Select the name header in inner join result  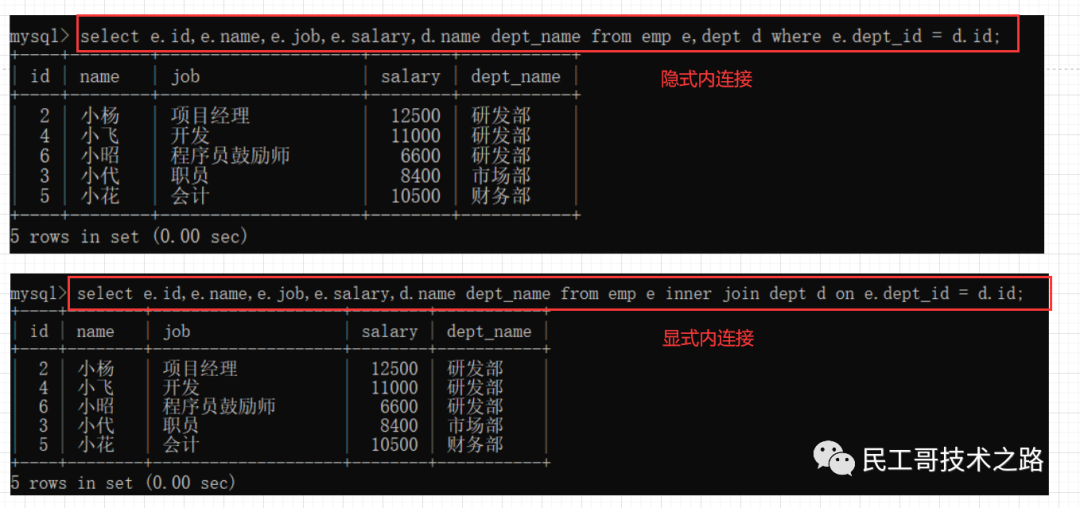96,332
